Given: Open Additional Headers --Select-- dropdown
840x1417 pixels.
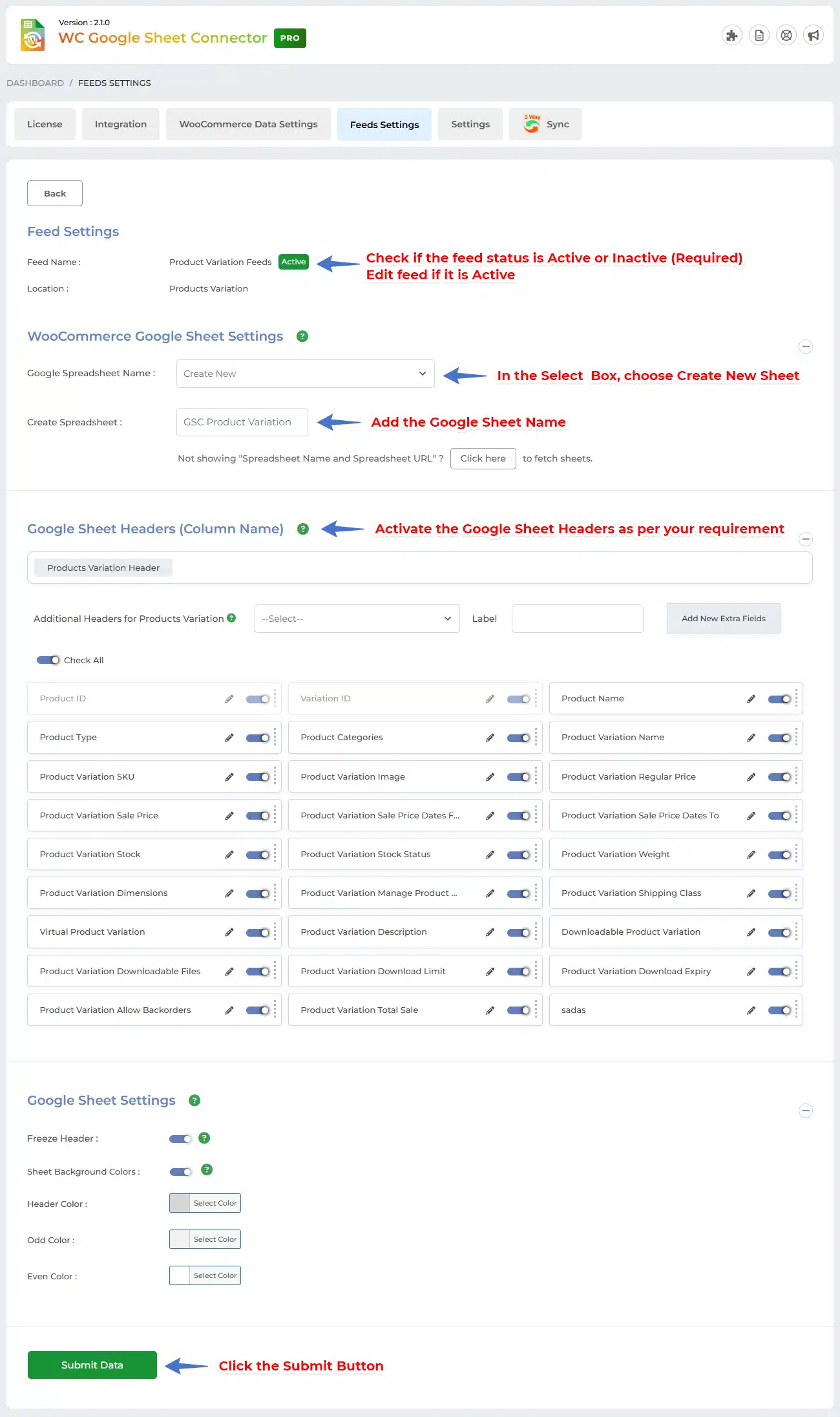Looking at the screenshot, I should [x=357, y=619].
